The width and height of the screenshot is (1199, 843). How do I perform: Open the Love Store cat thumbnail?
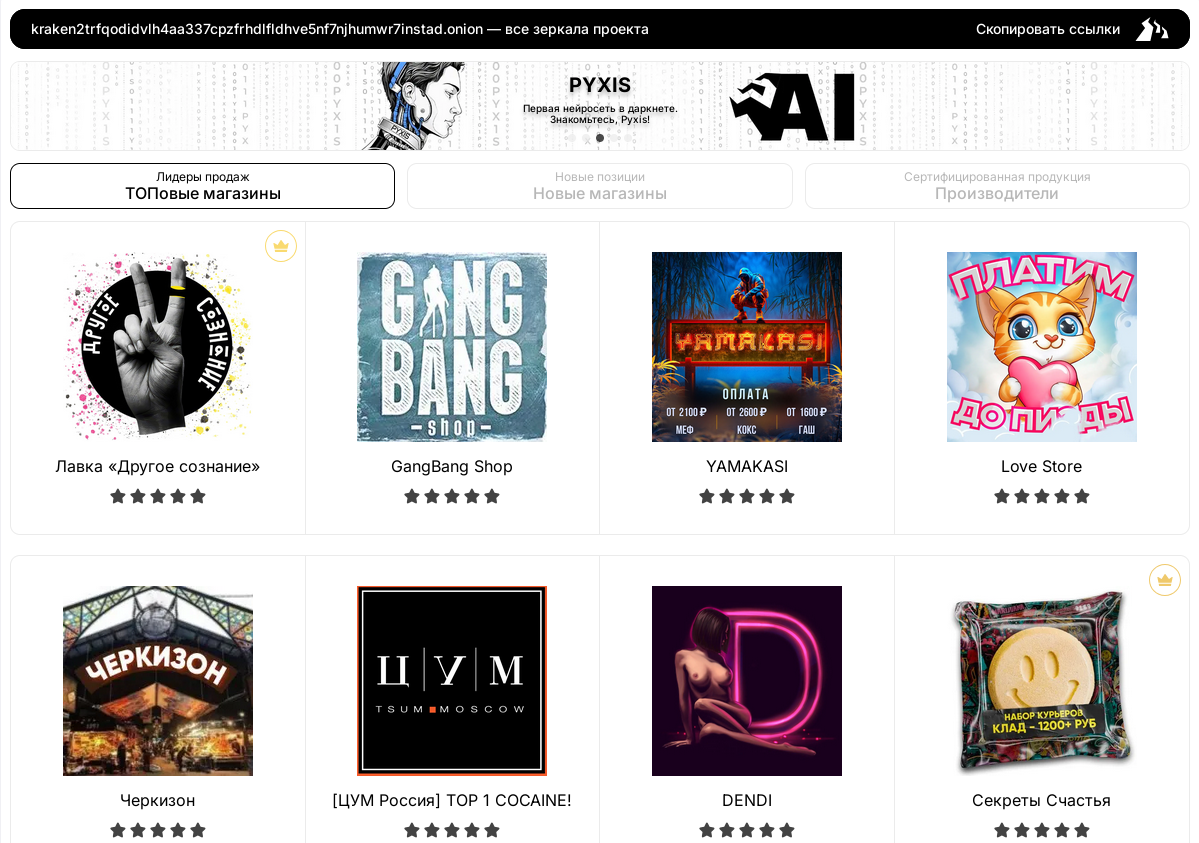coord(1041,347)
